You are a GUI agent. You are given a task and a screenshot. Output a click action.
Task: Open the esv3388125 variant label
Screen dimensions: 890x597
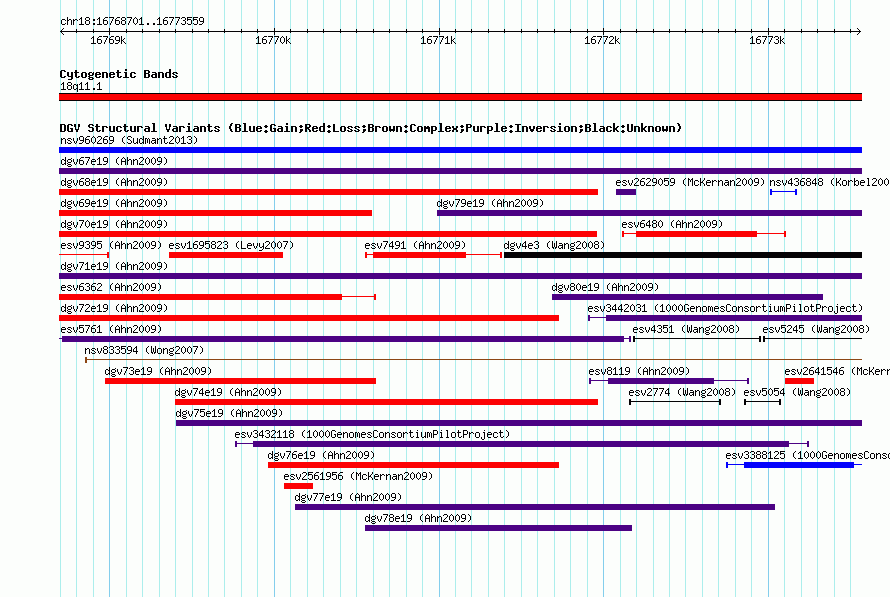coord(808,455)
